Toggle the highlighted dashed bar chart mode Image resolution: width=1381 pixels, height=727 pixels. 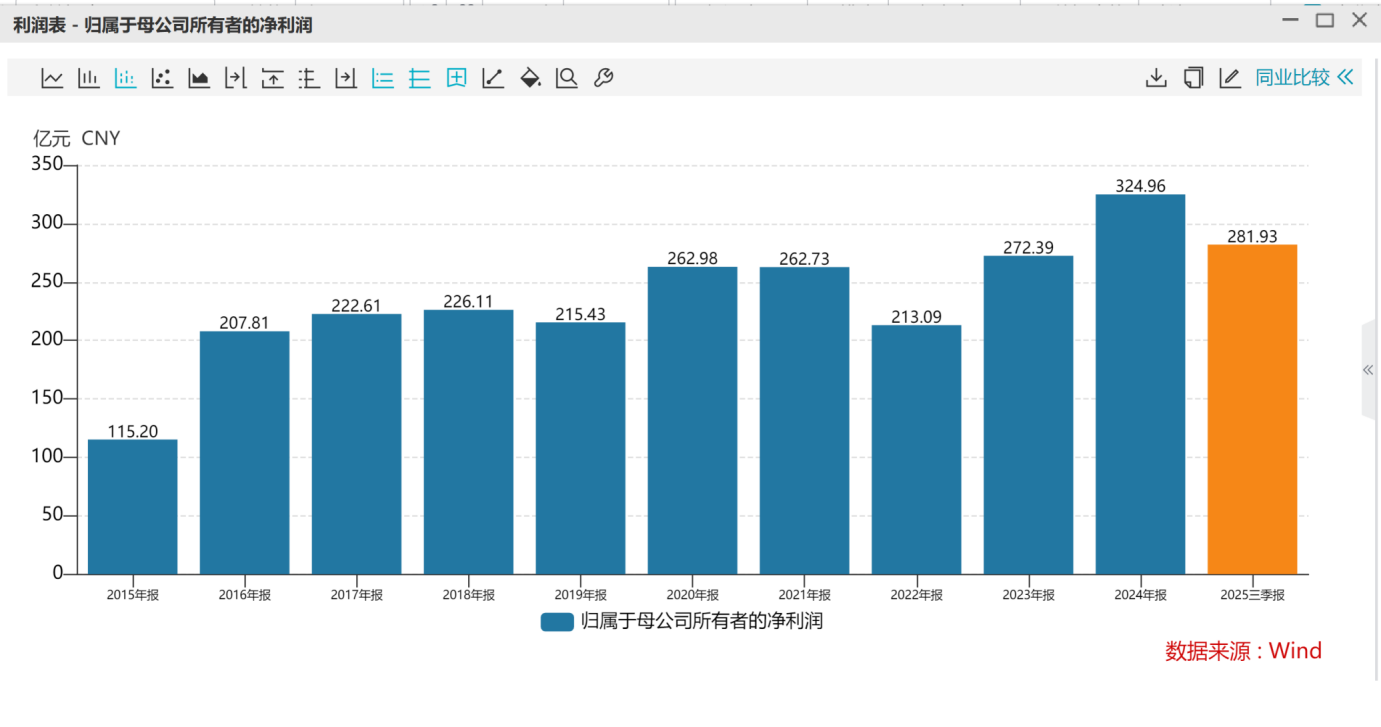(x=125, y=78)
